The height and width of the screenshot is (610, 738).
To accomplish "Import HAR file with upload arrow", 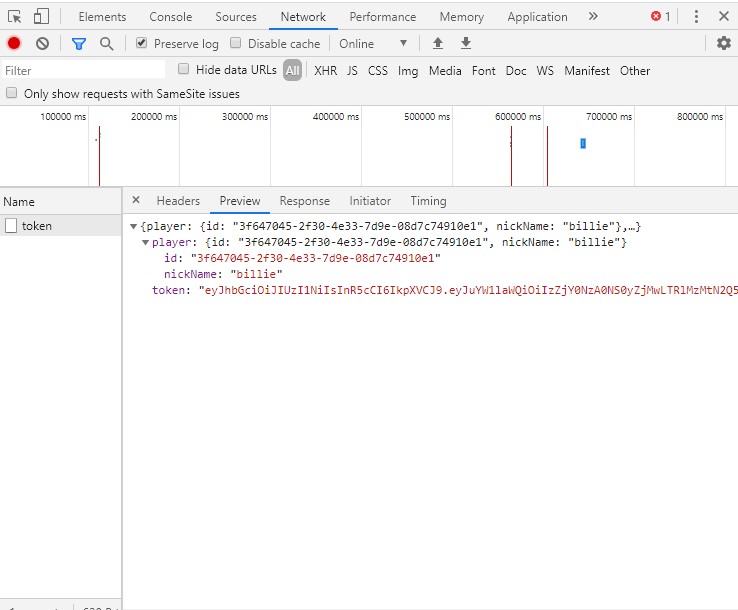I will coord(438,43).
